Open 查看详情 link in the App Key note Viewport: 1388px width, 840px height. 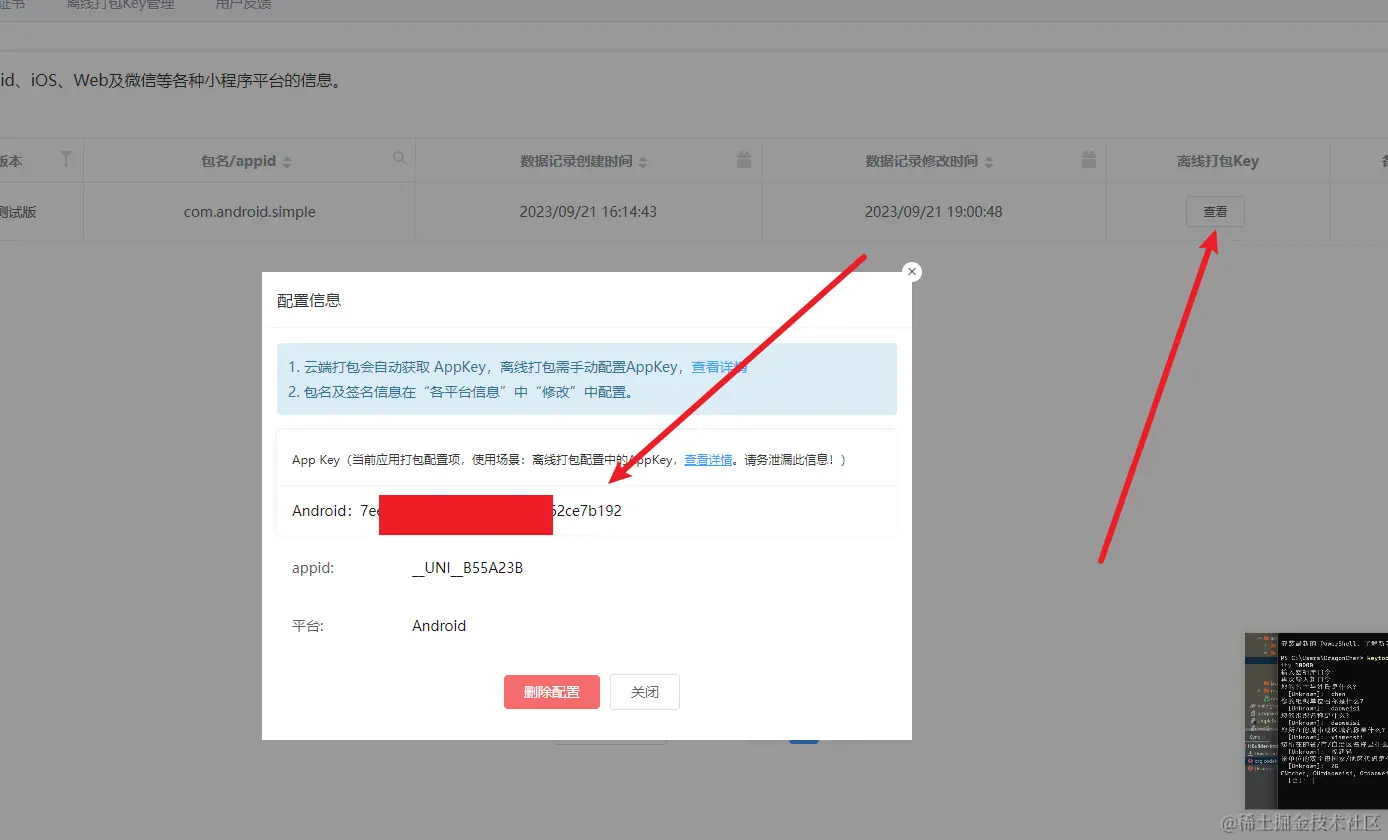tap(708, 460)
